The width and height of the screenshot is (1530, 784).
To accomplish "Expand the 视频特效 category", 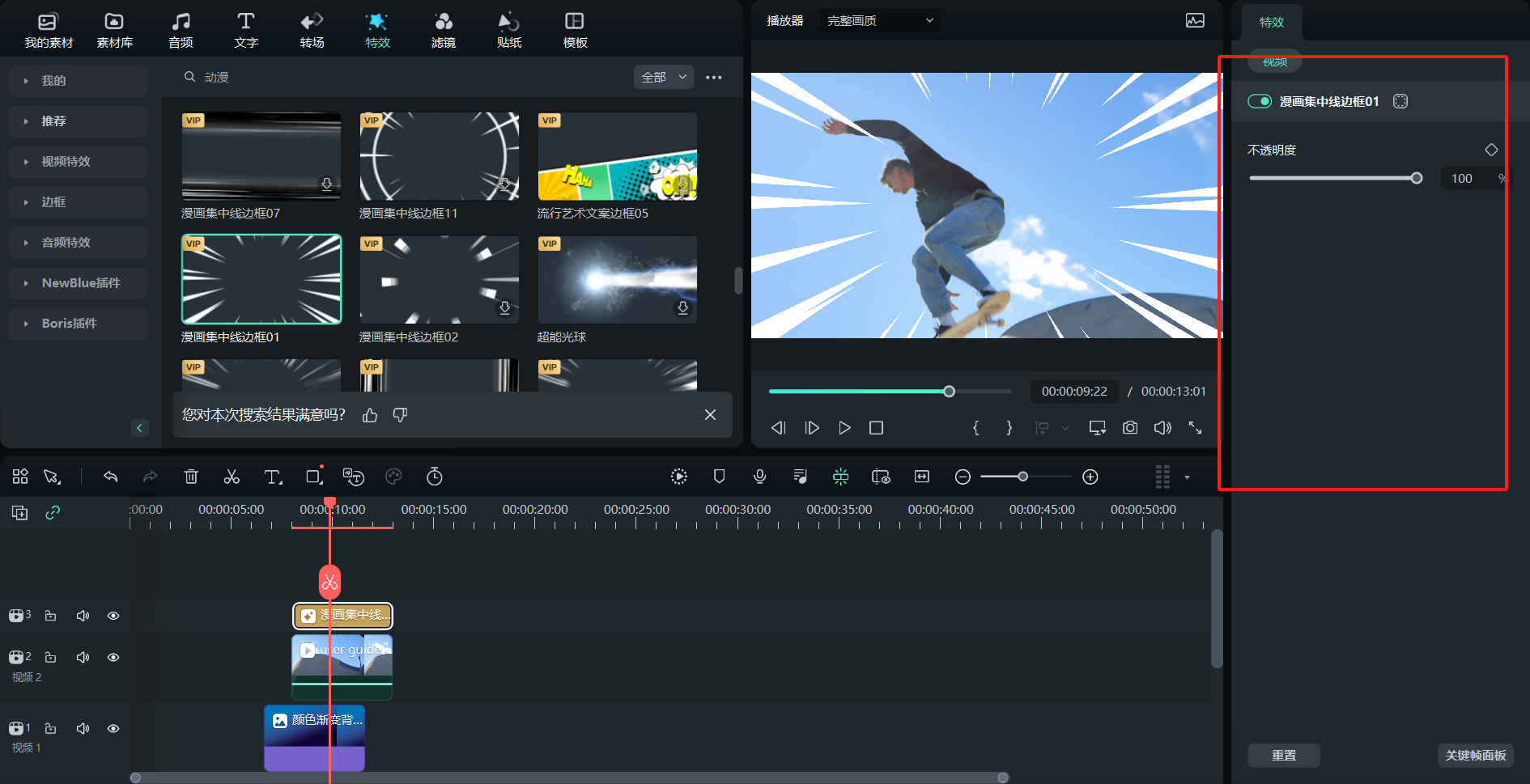I will (x=66, y=161).
